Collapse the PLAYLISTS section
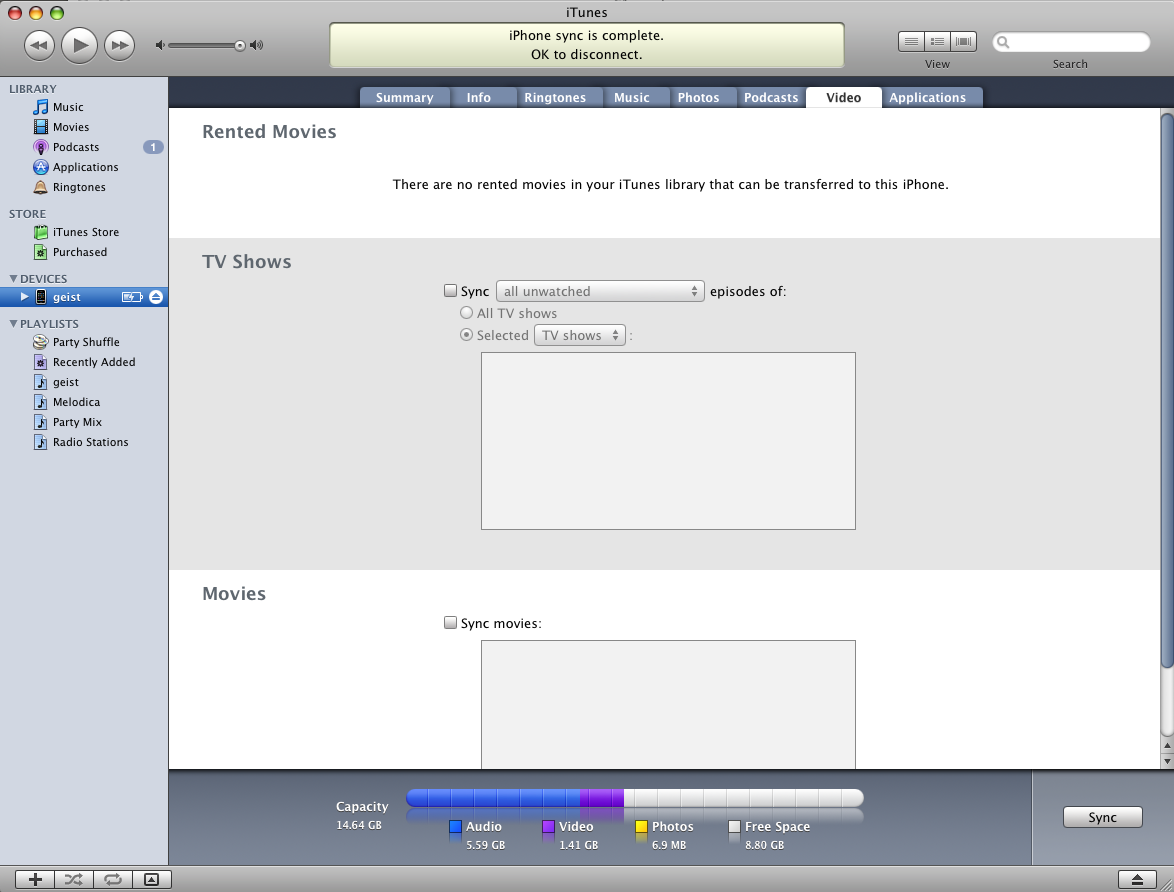 13,324
